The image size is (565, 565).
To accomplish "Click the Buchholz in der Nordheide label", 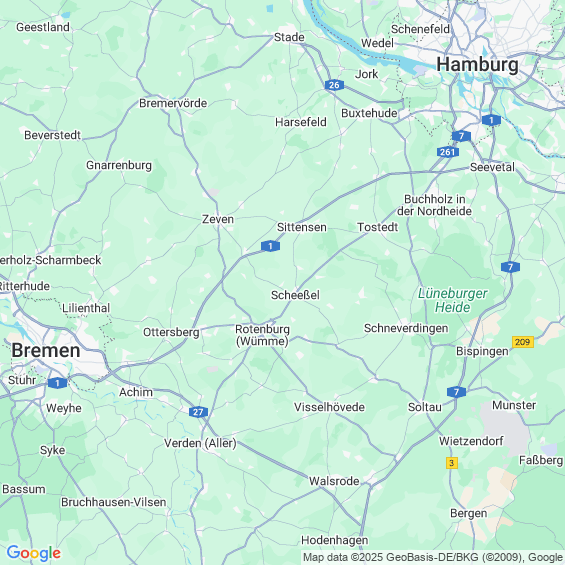I will tap(435, 205).
